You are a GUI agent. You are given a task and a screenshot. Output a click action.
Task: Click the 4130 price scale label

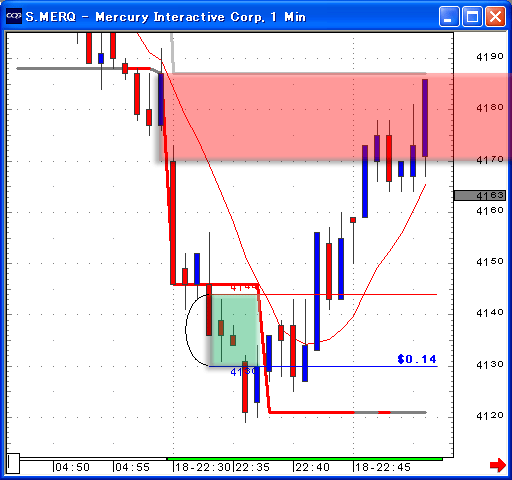(490, 364)
